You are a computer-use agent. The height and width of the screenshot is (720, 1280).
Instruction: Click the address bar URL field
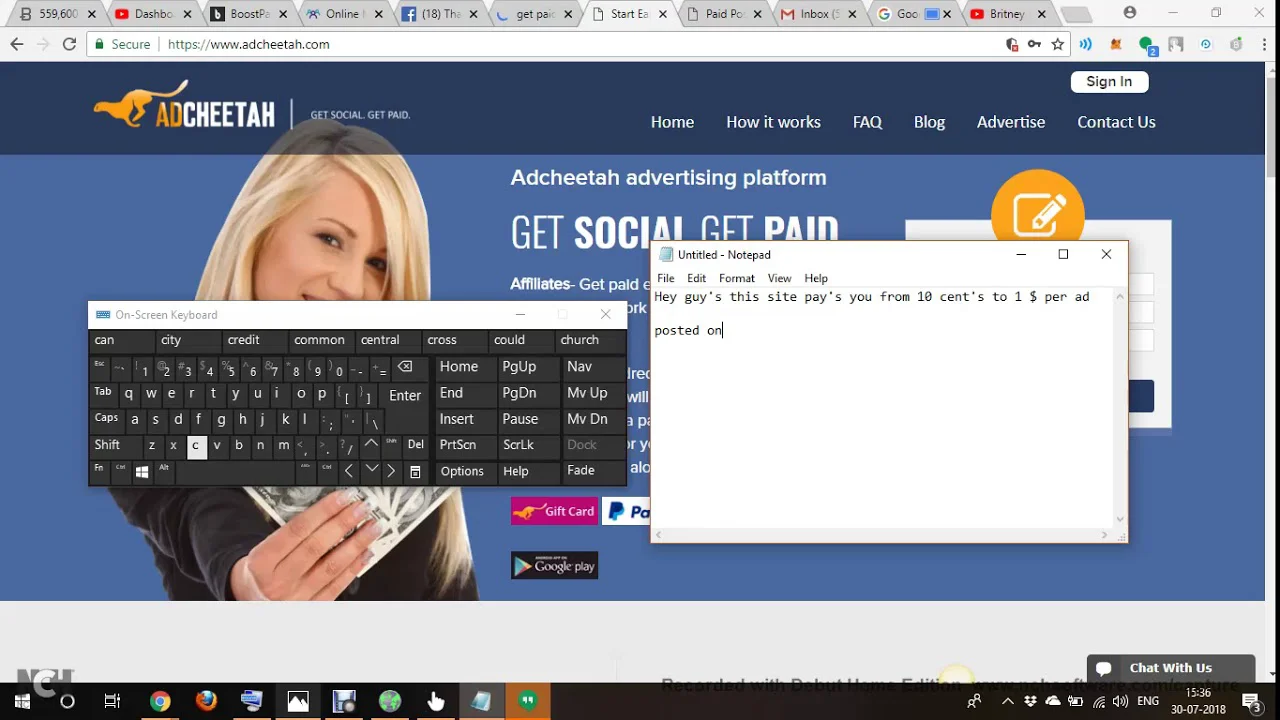point(580,44)
